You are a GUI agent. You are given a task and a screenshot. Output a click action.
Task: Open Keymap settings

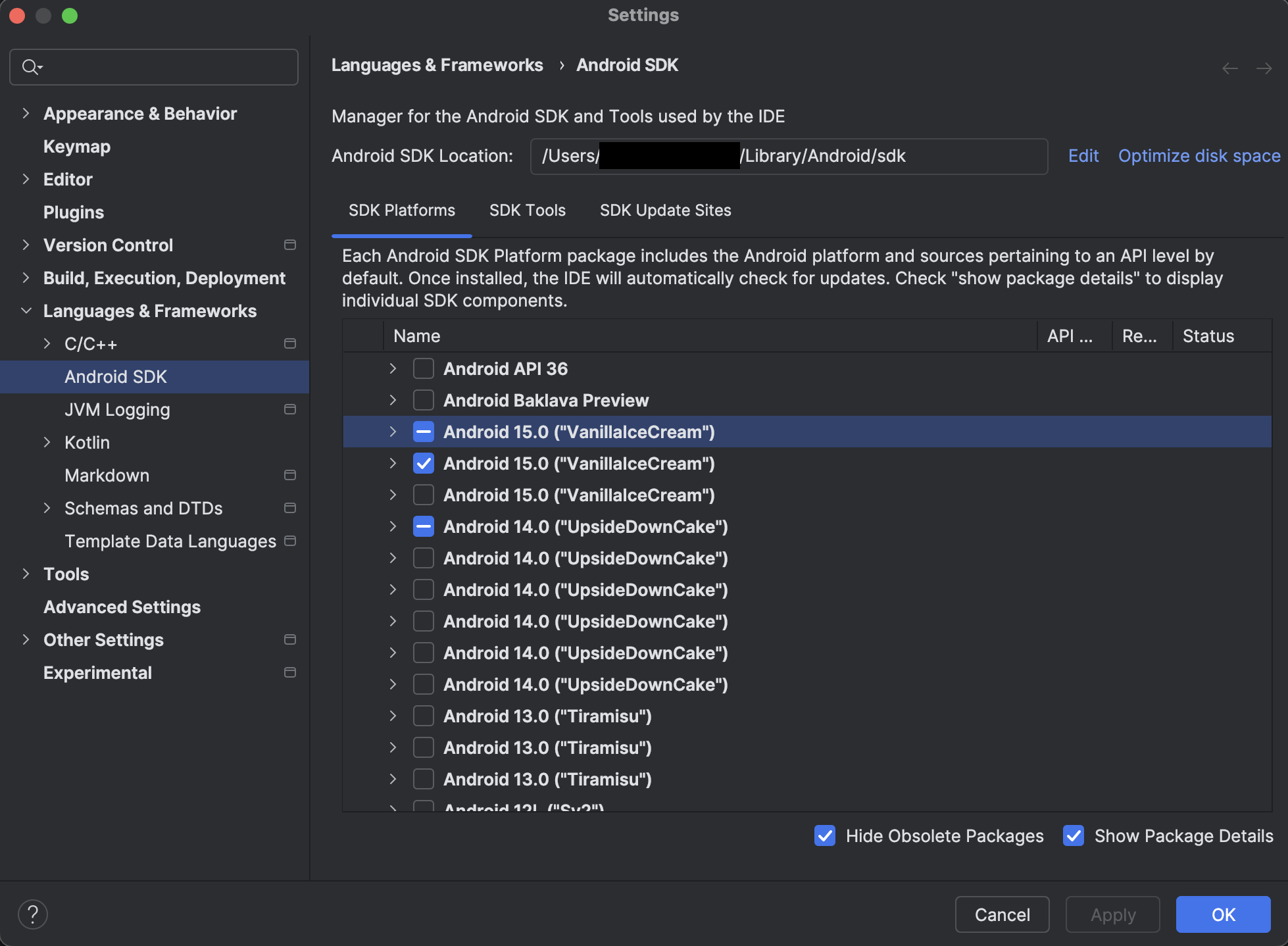tap(77, 146)
